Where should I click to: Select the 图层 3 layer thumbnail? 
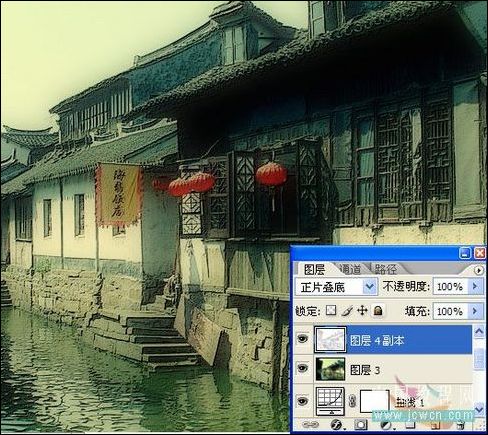330,369
